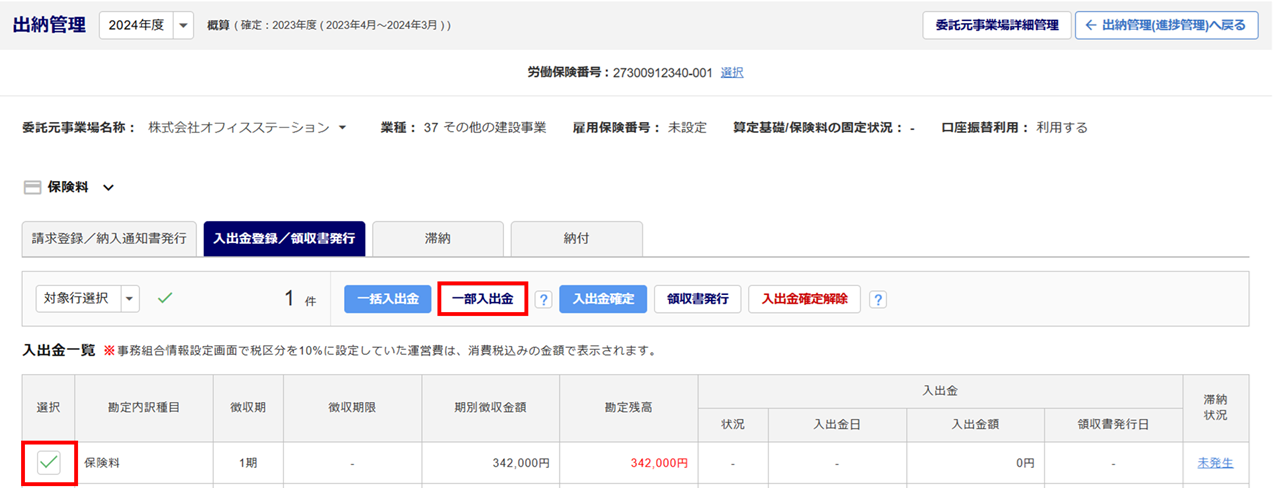
Task: Click the 滞納状況 column header
Action: tap(1215, 408)
